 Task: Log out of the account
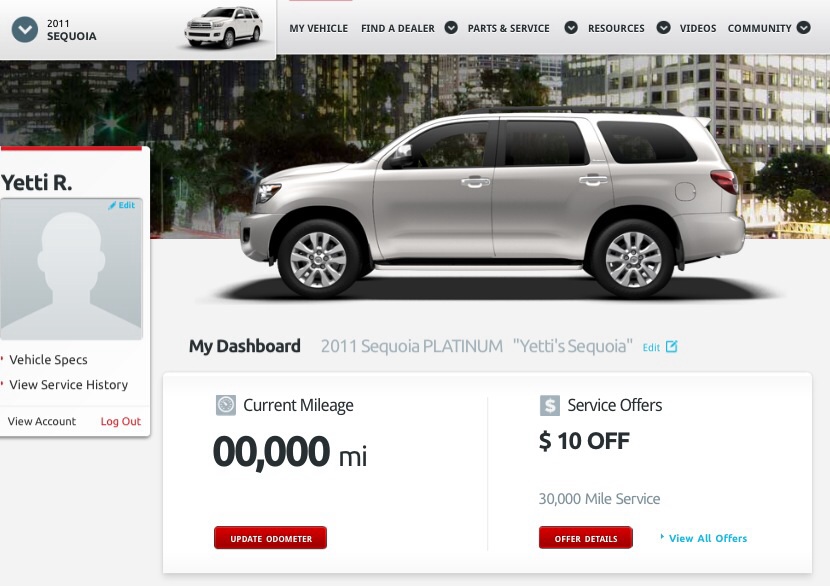click(121, 421)
